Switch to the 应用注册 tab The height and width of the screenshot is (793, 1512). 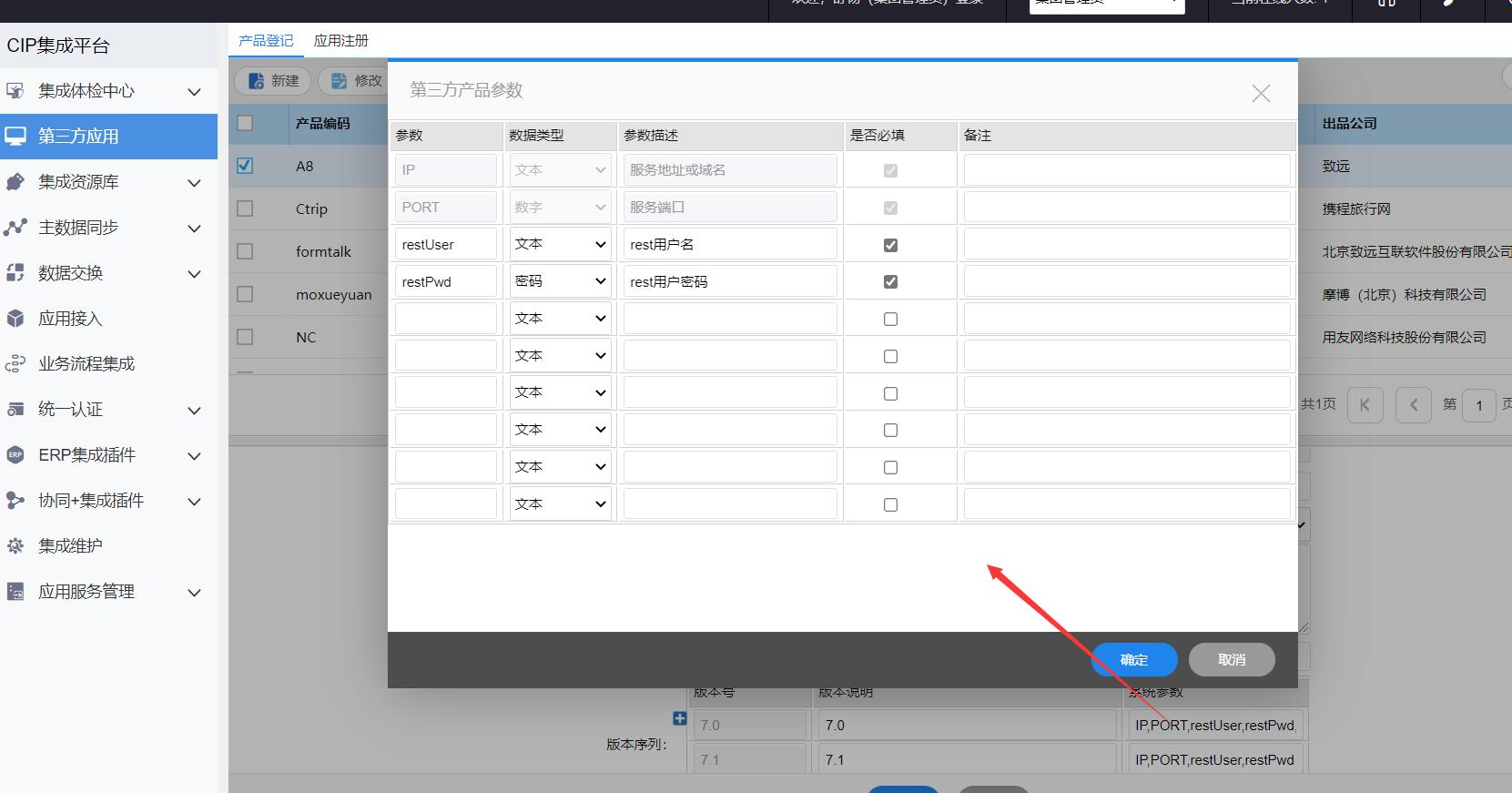click(x=341, y=41)
